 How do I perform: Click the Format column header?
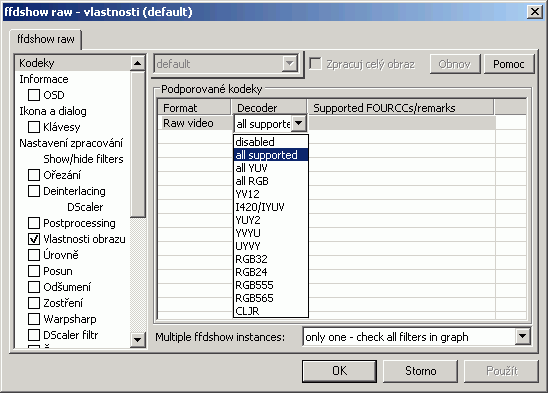194,108
